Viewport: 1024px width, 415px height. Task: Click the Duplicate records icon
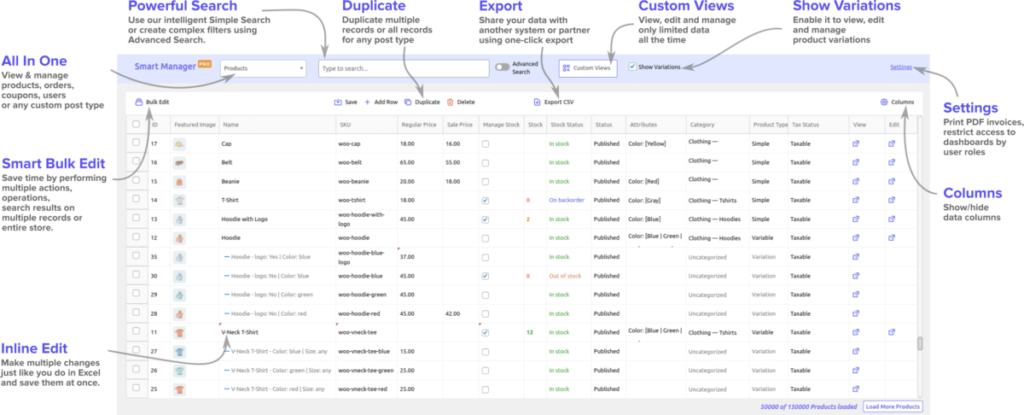pyautogui.click(x=408, y=102)
